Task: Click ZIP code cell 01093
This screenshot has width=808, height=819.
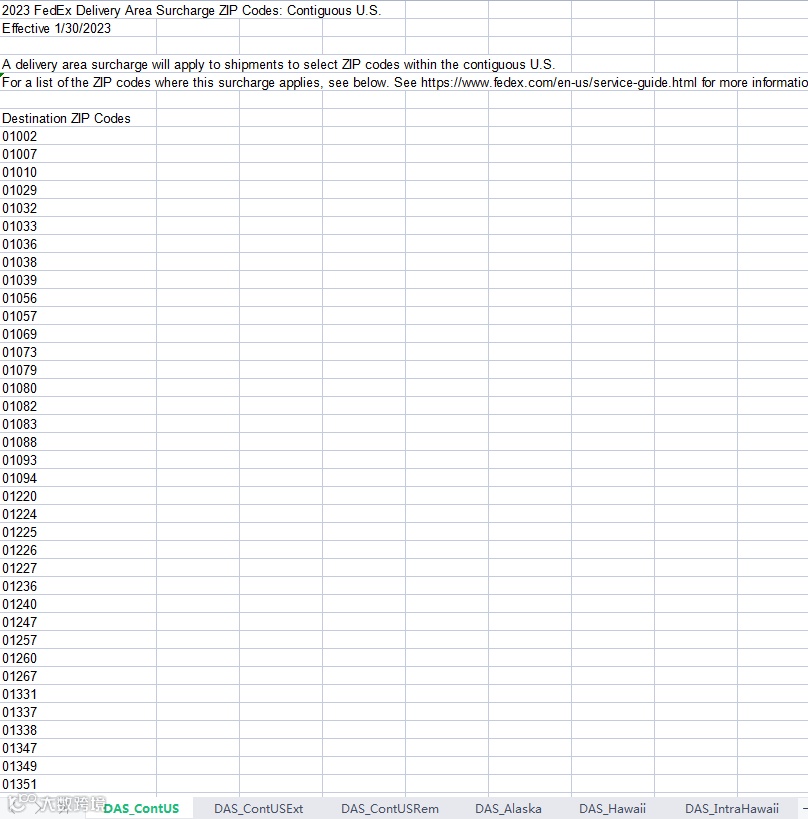Action: point(78,461)
